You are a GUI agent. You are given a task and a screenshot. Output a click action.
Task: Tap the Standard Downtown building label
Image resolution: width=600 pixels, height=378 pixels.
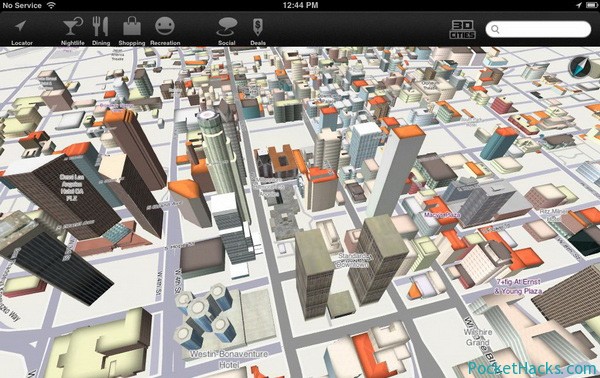[x=353, y=260]
